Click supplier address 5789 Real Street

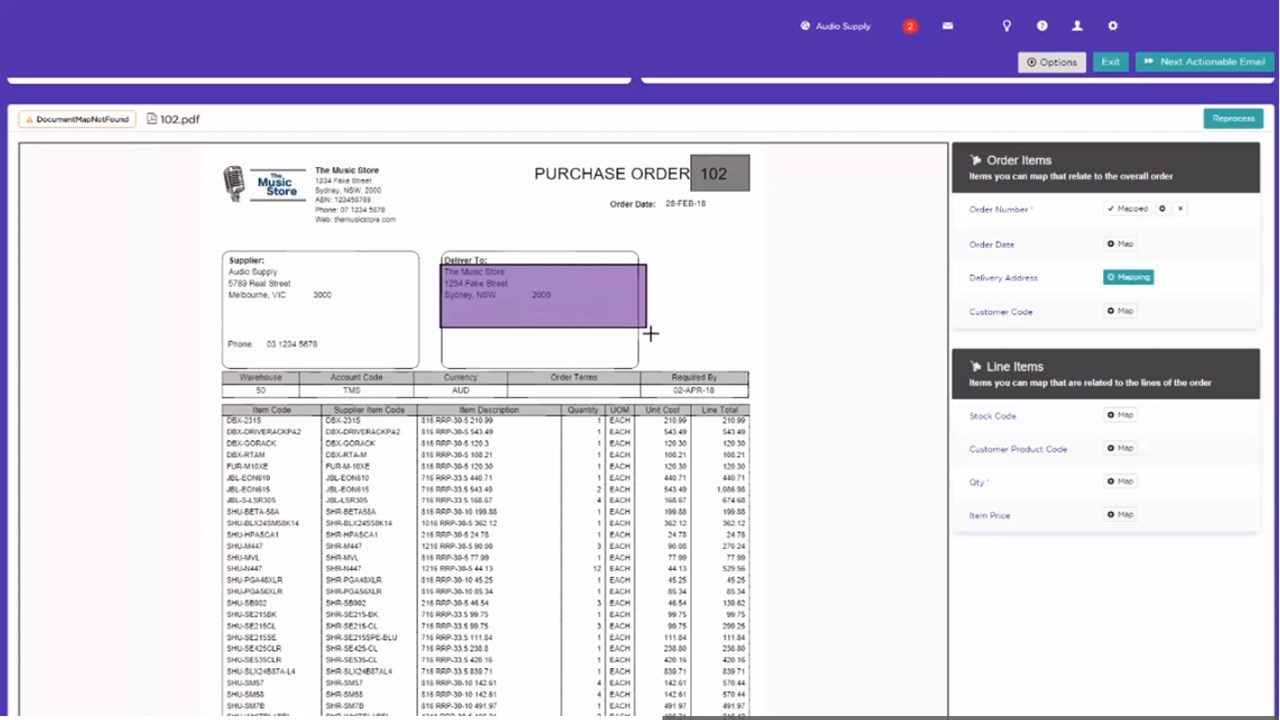pos(260,284)
